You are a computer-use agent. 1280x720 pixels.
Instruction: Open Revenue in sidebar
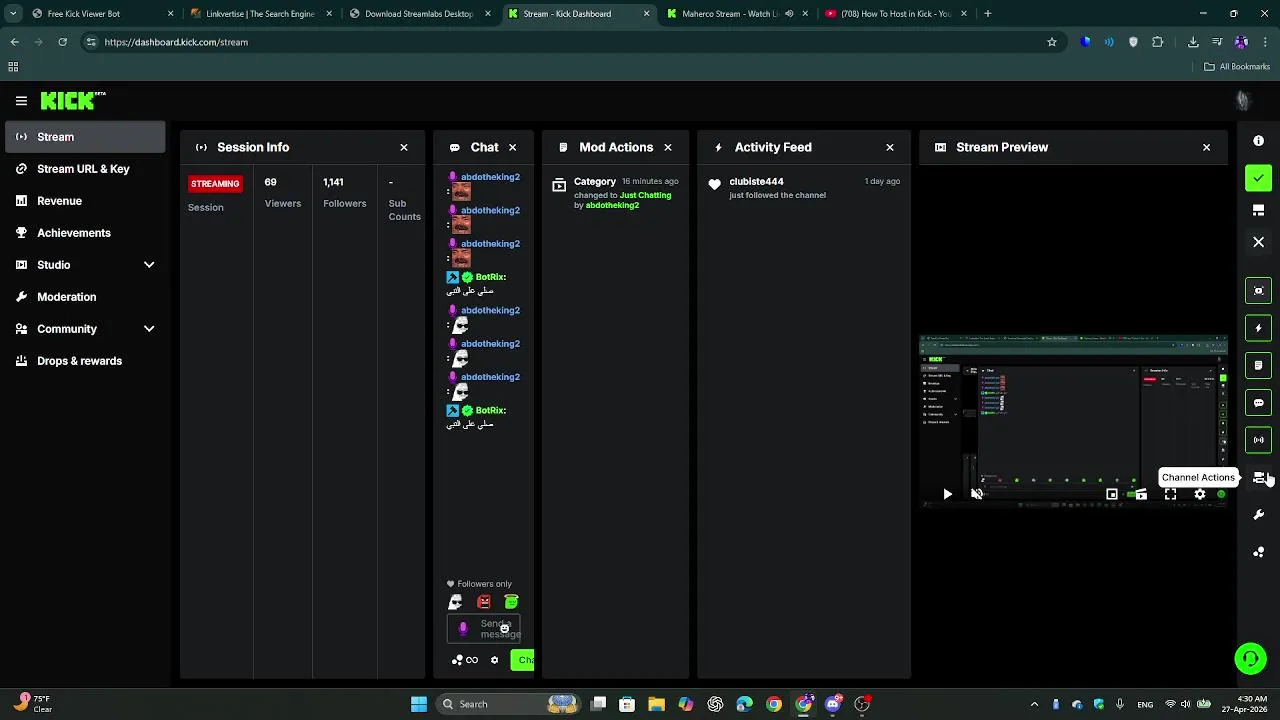85,201
